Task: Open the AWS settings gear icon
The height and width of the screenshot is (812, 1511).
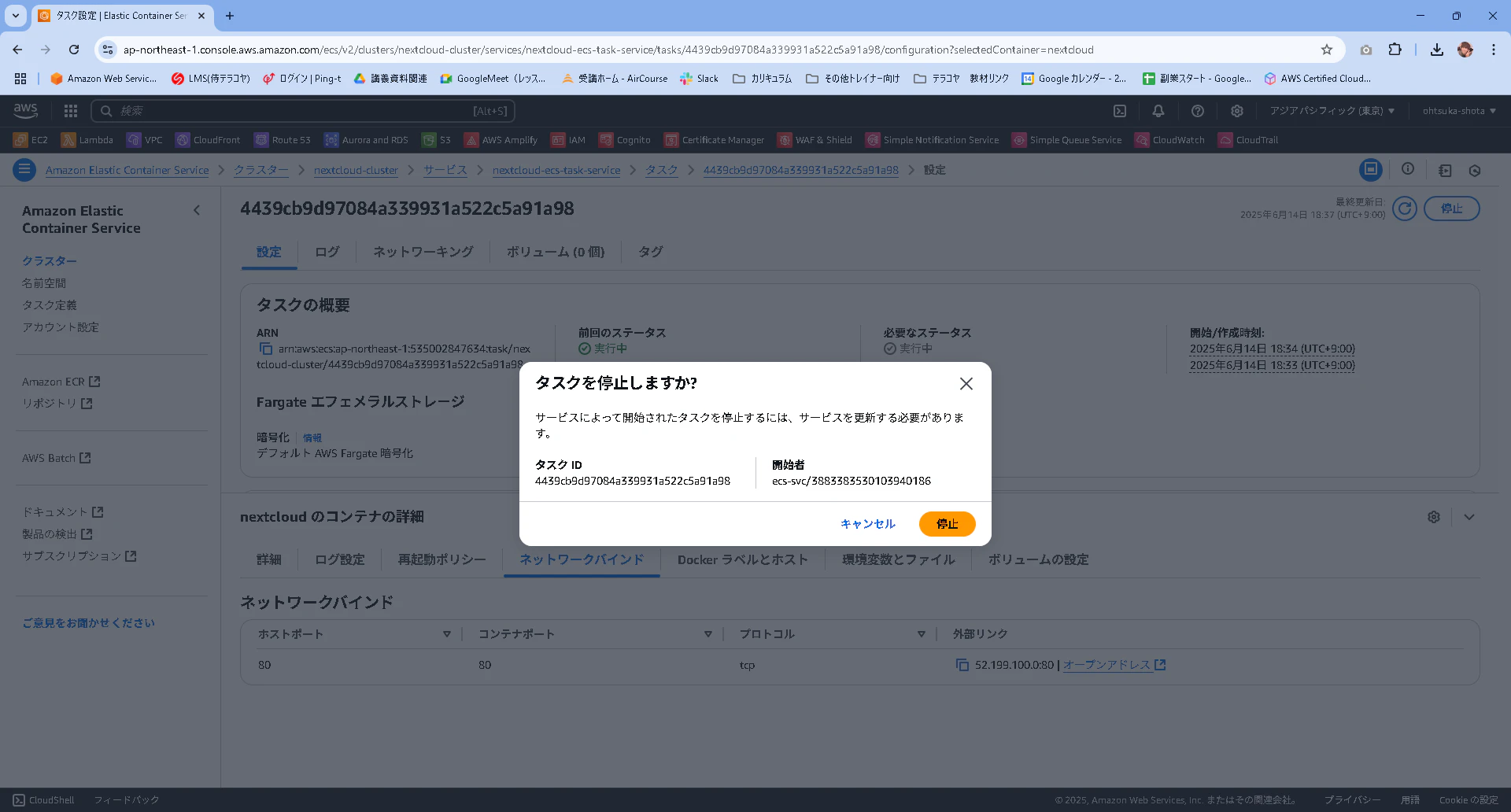Action: coord(1237,111)
